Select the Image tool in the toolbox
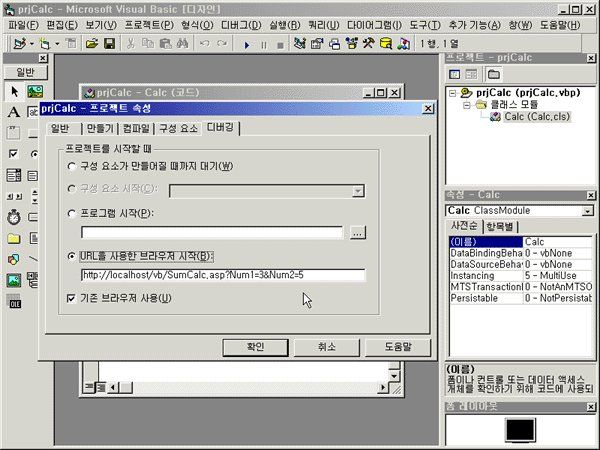The image size is (600, 450). click(14, 280)
